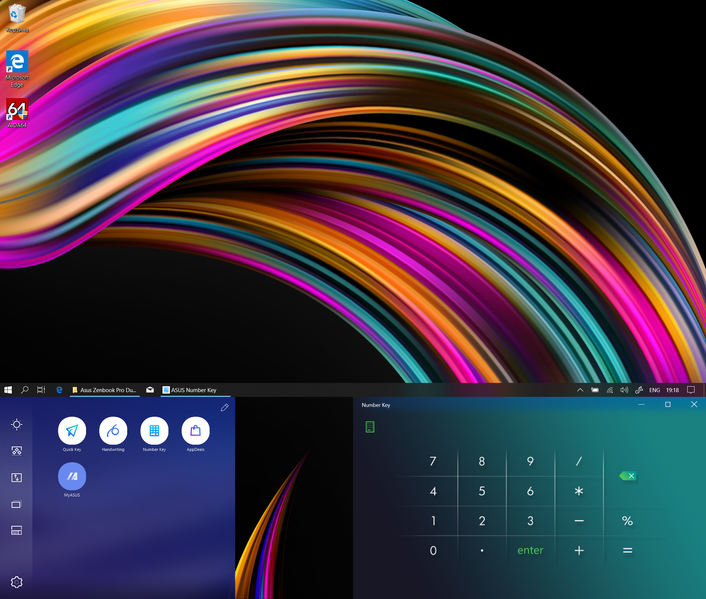Open ScreenPad brightness control in sidebar
This screenshot has width=706, height=599.
point(17,424)
